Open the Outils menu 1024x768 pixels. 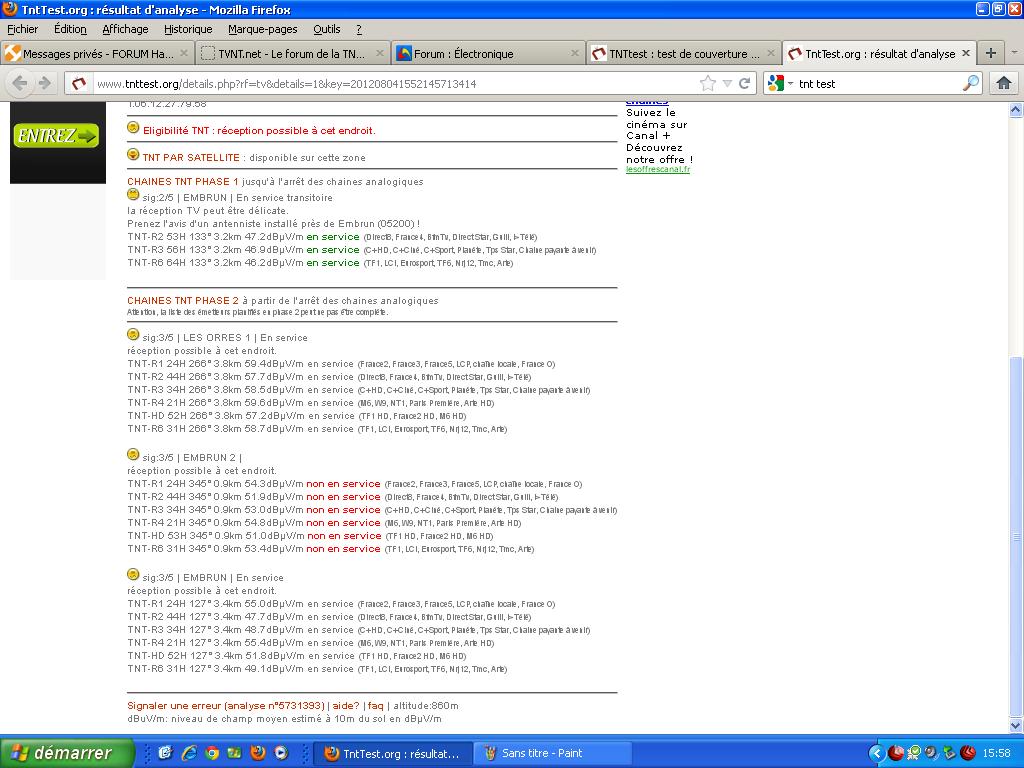pyautogui.click(x=327, y=29)
